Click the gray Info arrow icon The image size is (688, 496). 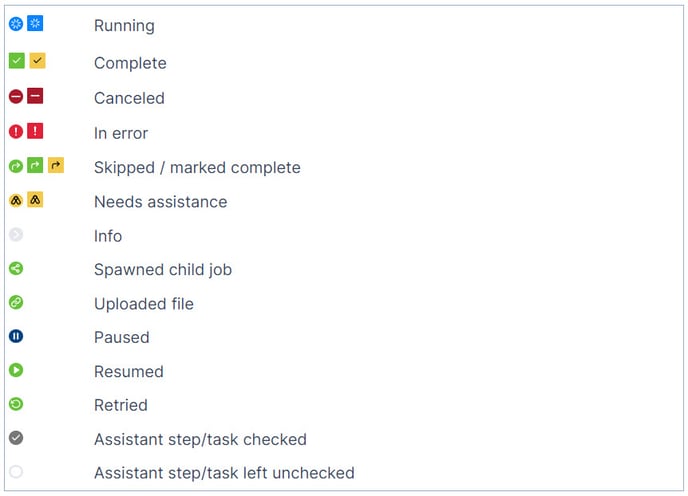click(x=16, y=234)
